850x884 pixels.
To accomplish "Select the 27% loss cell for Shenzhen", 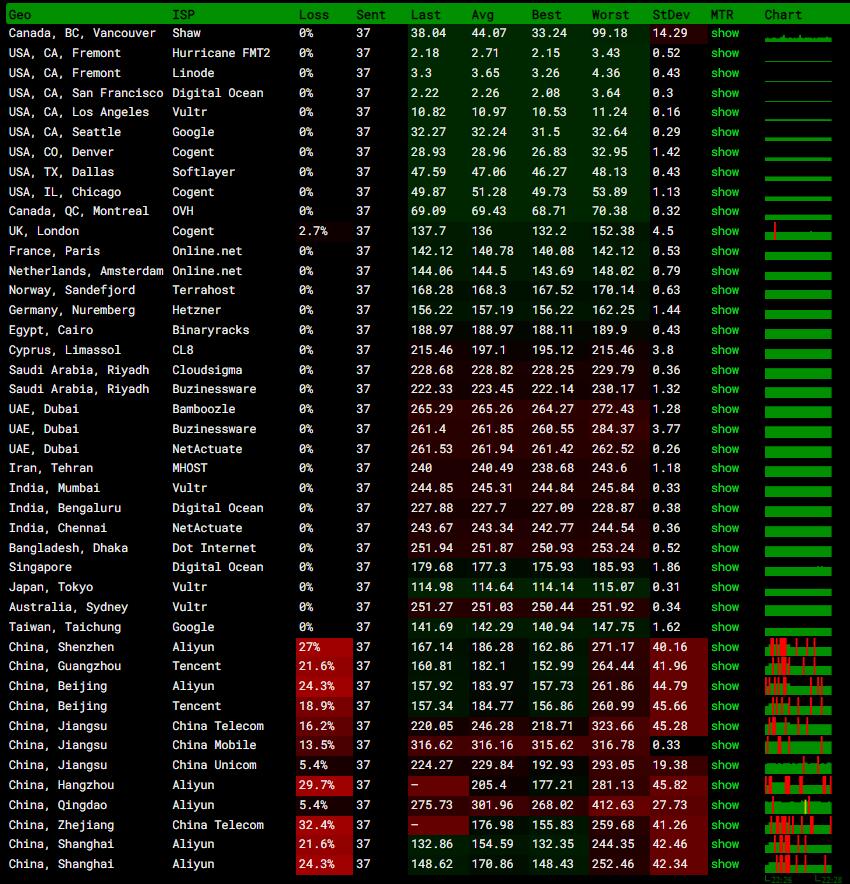I will [324, 647].
